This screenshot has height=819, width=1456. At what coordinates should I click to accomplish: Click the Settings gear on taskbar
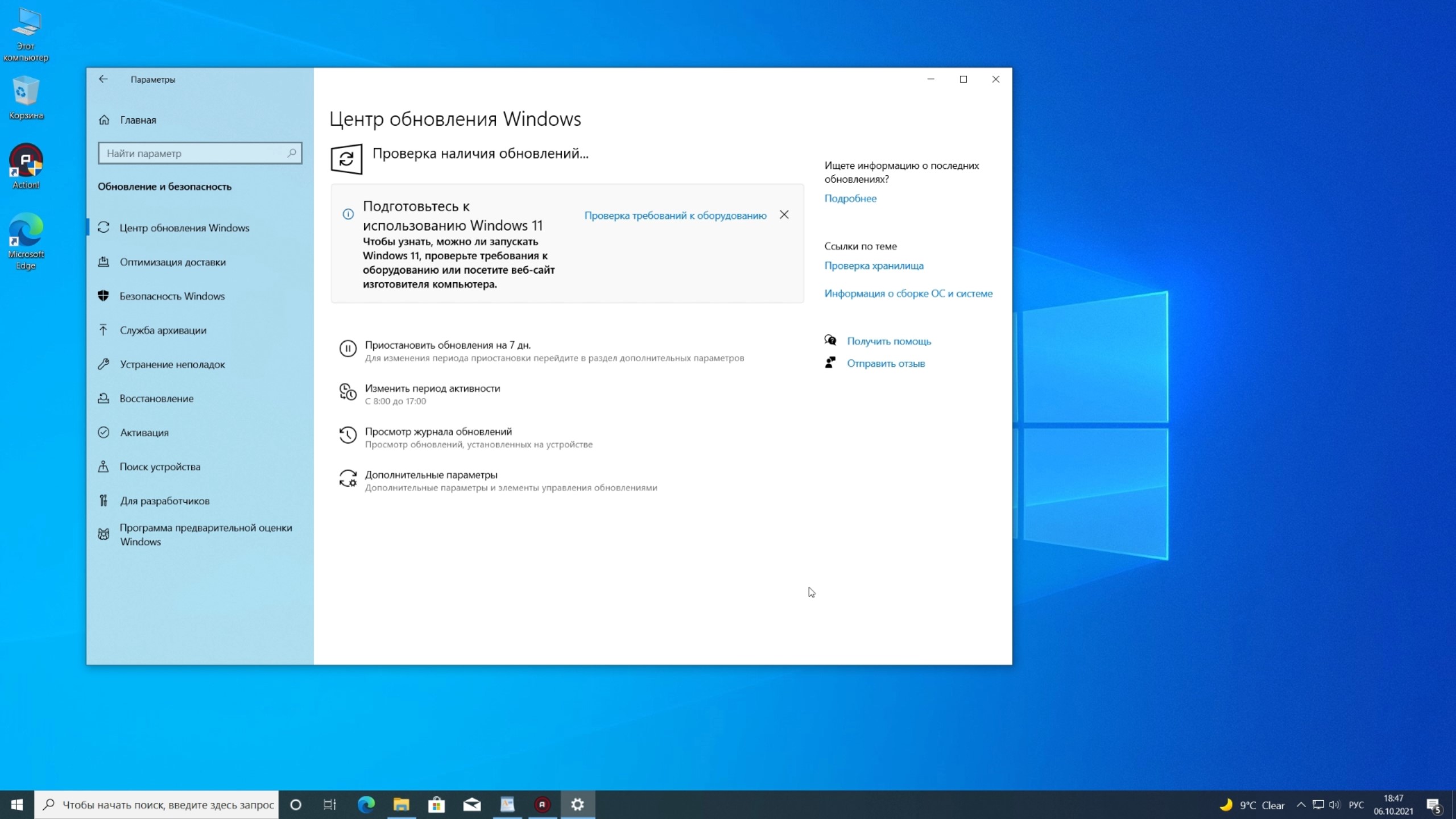(578, 805)
